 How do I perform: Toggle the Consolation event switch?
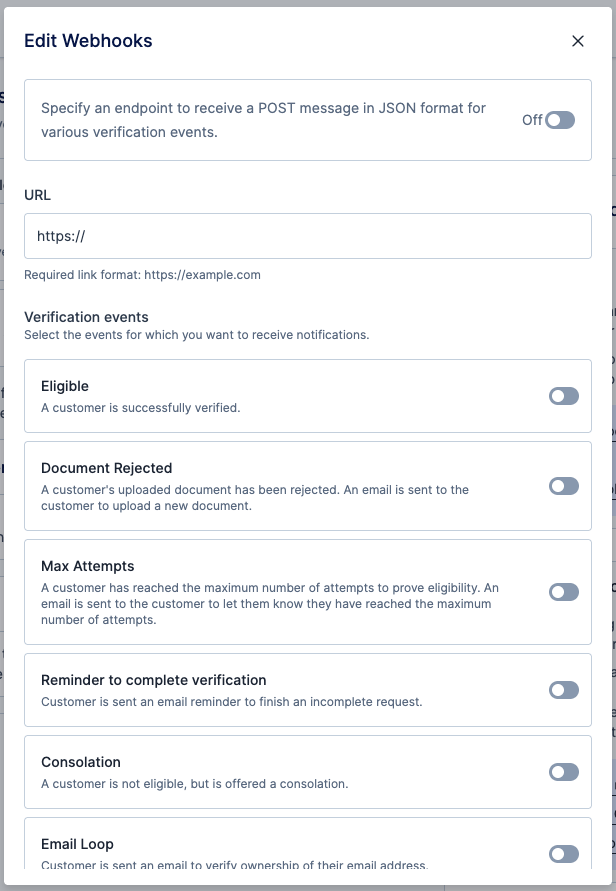click(561, 771)
